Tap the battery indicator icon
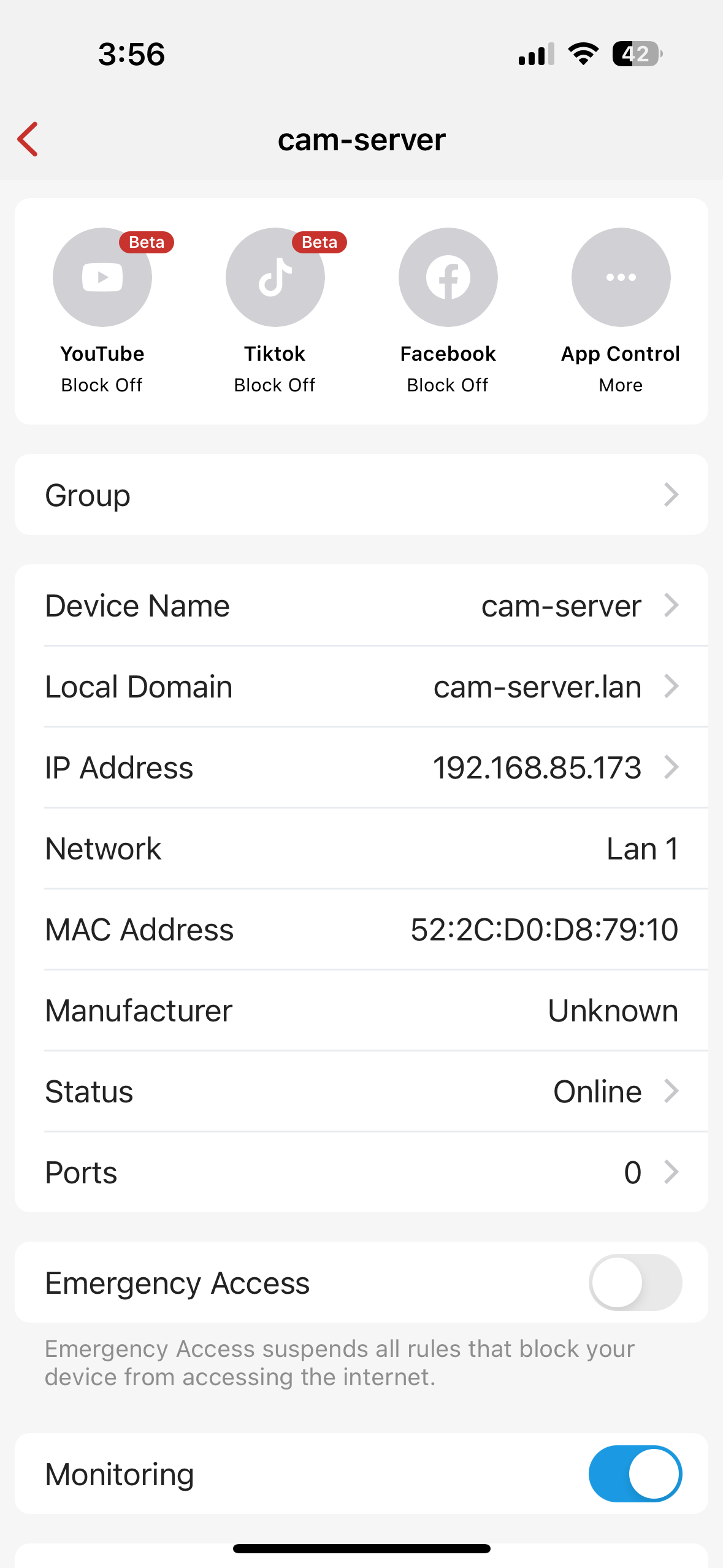The height and width of the screenshot is (1568, 723). tap(637, 54)
